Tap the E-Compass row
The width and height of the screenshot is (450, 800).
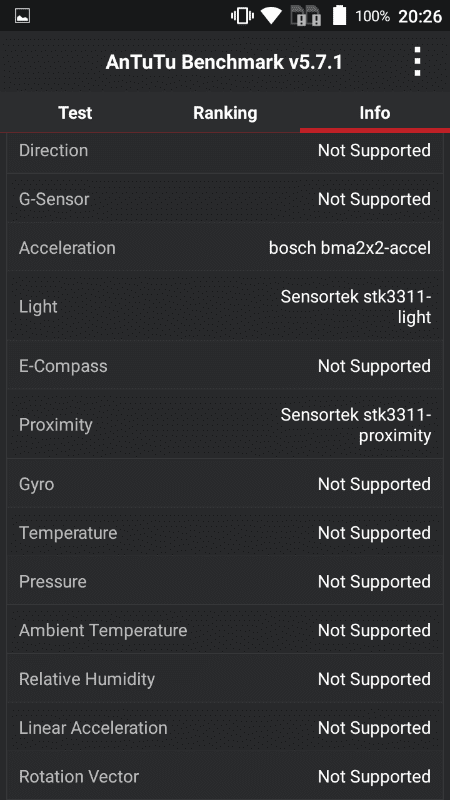[x=225, y=366]
